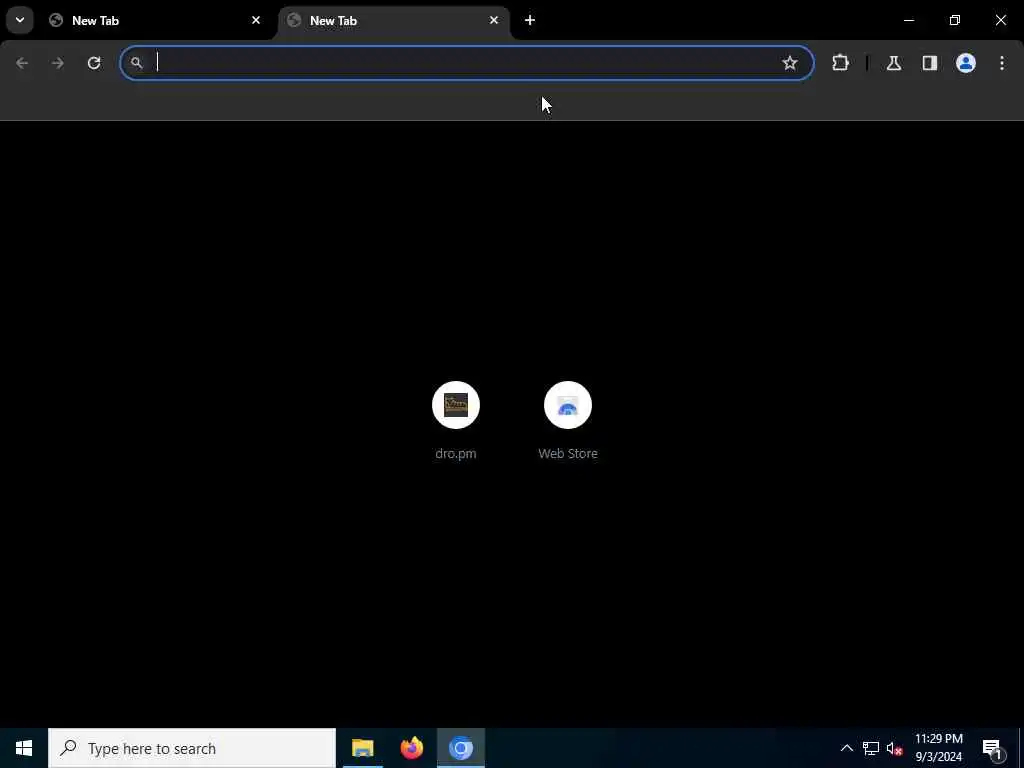Open network status tray icon
The image size is (1024, 768).
tap(871, 748)
